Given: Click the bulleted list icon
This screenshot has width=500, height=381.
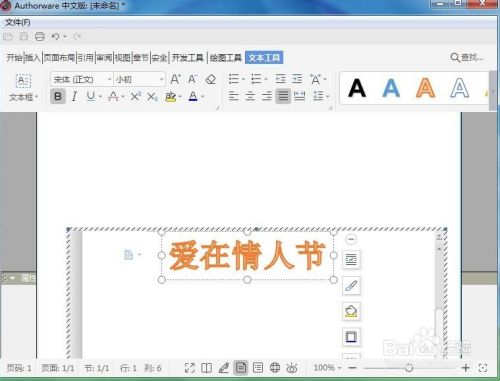Looking at the screenshot, I should click(x=234, y=79).
